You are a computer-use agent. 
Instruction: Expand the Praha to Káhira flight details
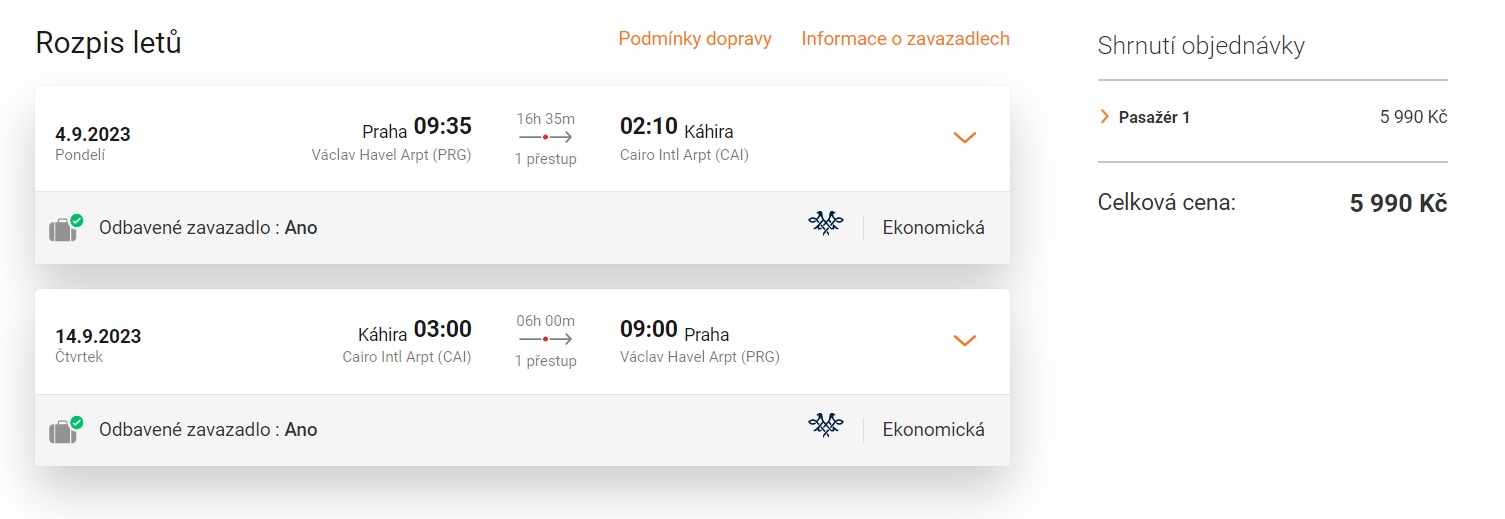[x=964, y=138]
